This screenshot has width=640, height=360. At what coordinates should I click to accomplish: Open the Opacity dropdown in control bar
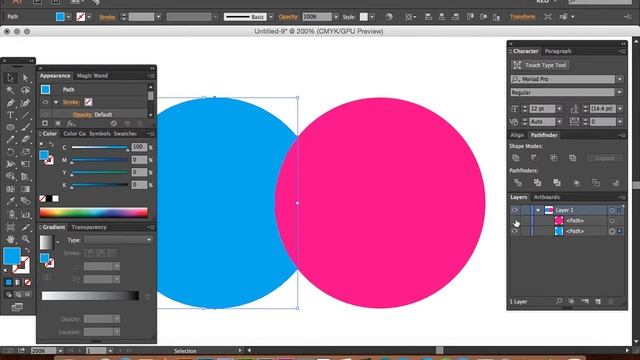(336, 17)
